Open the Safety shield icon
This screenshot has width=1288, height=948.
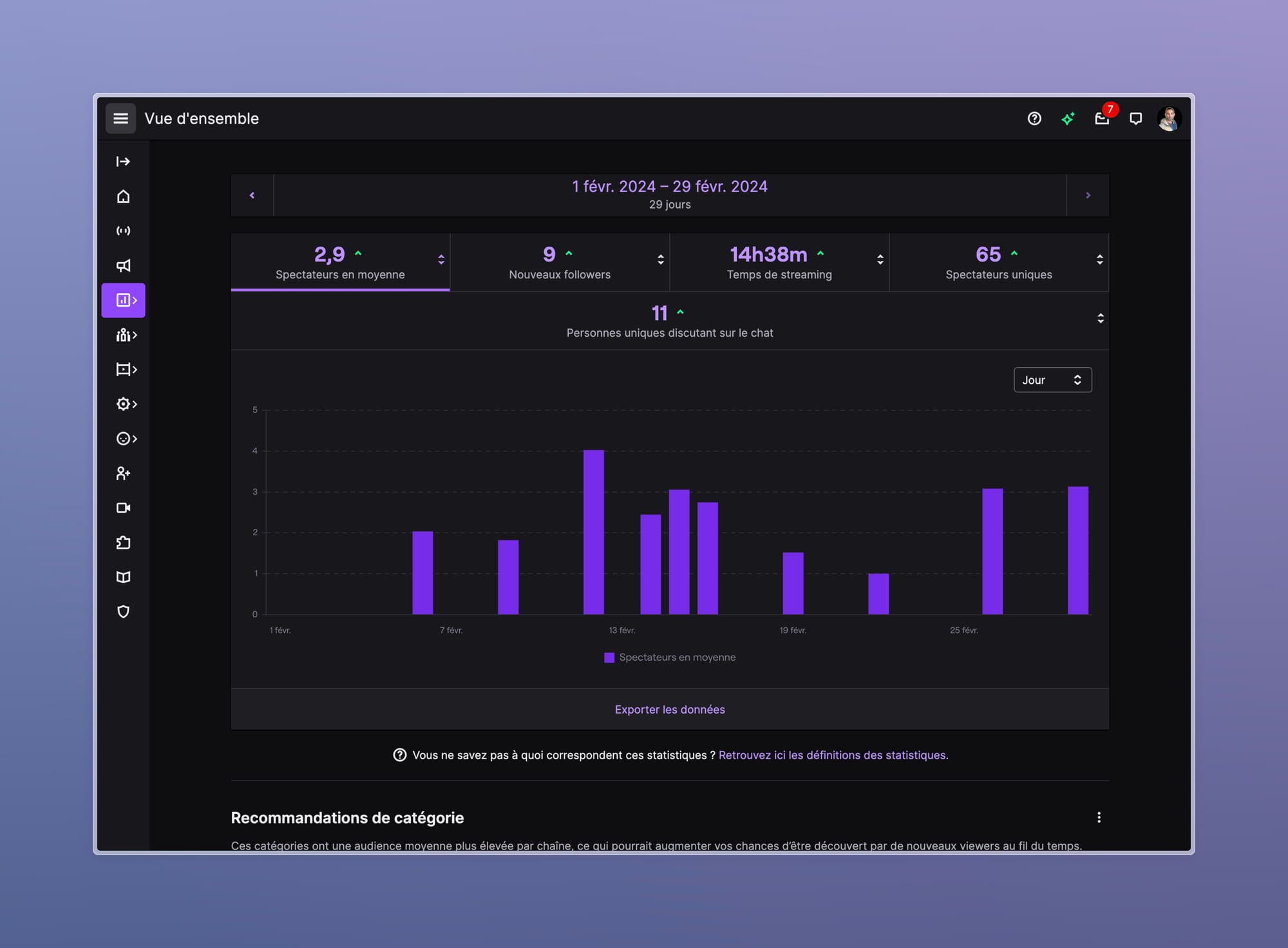tap(123, 612)
